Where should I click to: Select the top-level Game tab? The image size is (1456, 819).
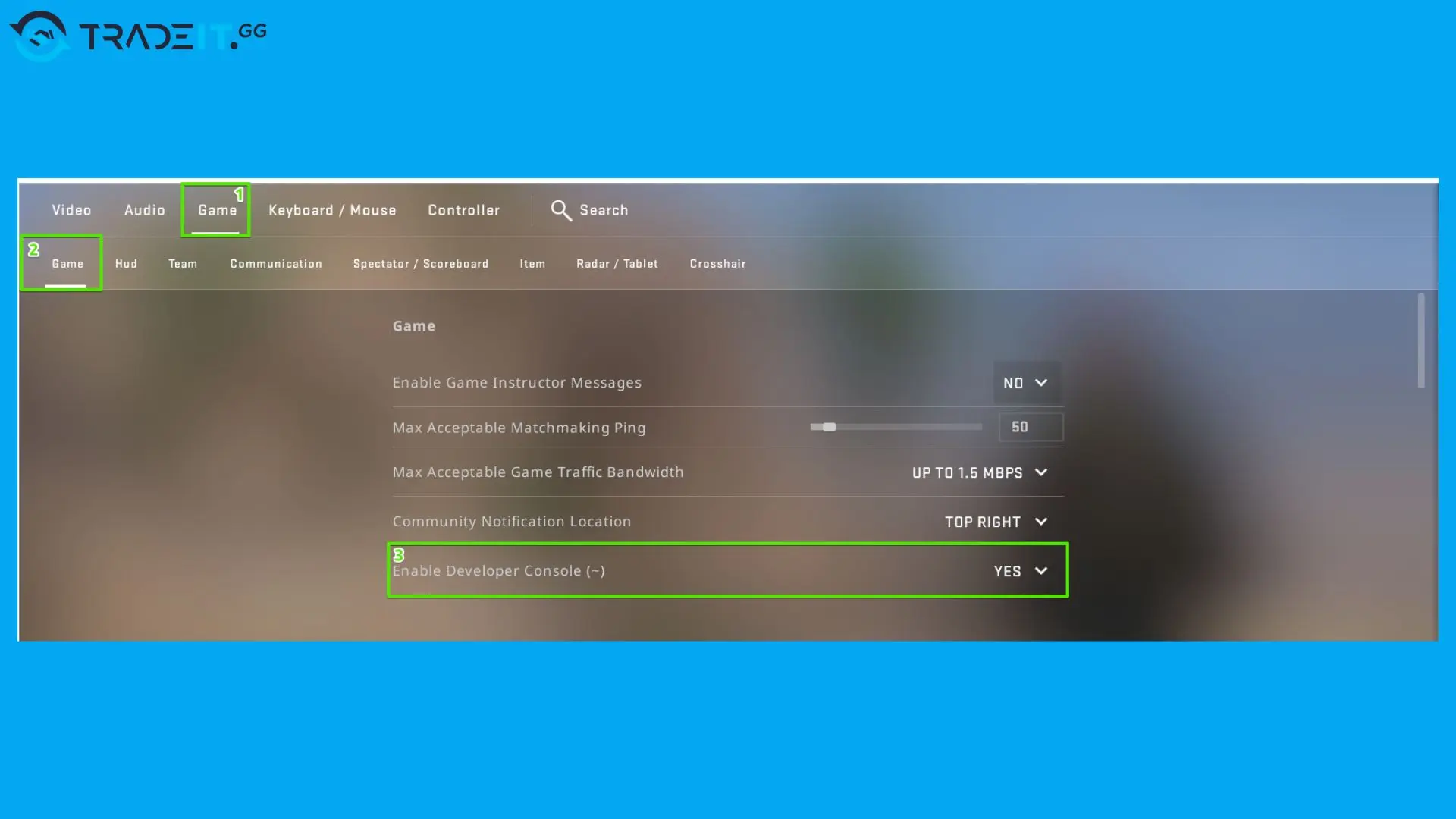(217, 210)
